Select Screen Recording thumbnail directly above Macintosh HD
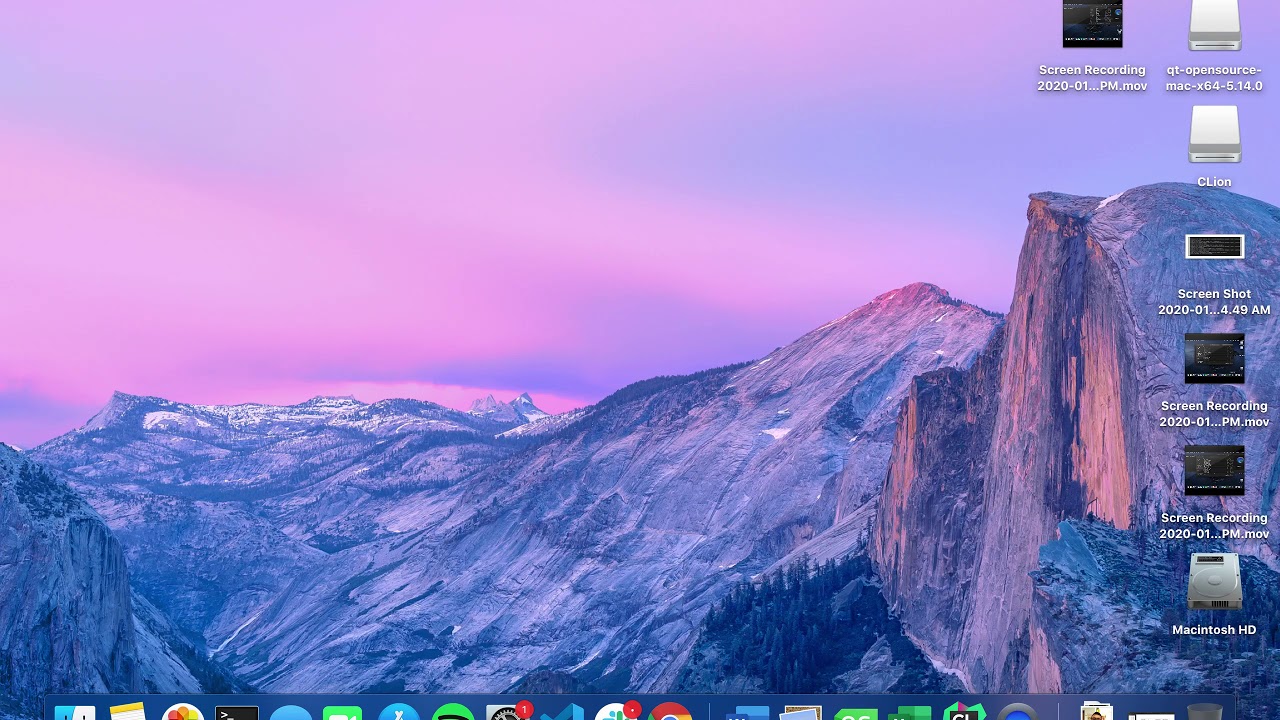The height and width of the screenshot is (720, 1280). click(1214, 470)
